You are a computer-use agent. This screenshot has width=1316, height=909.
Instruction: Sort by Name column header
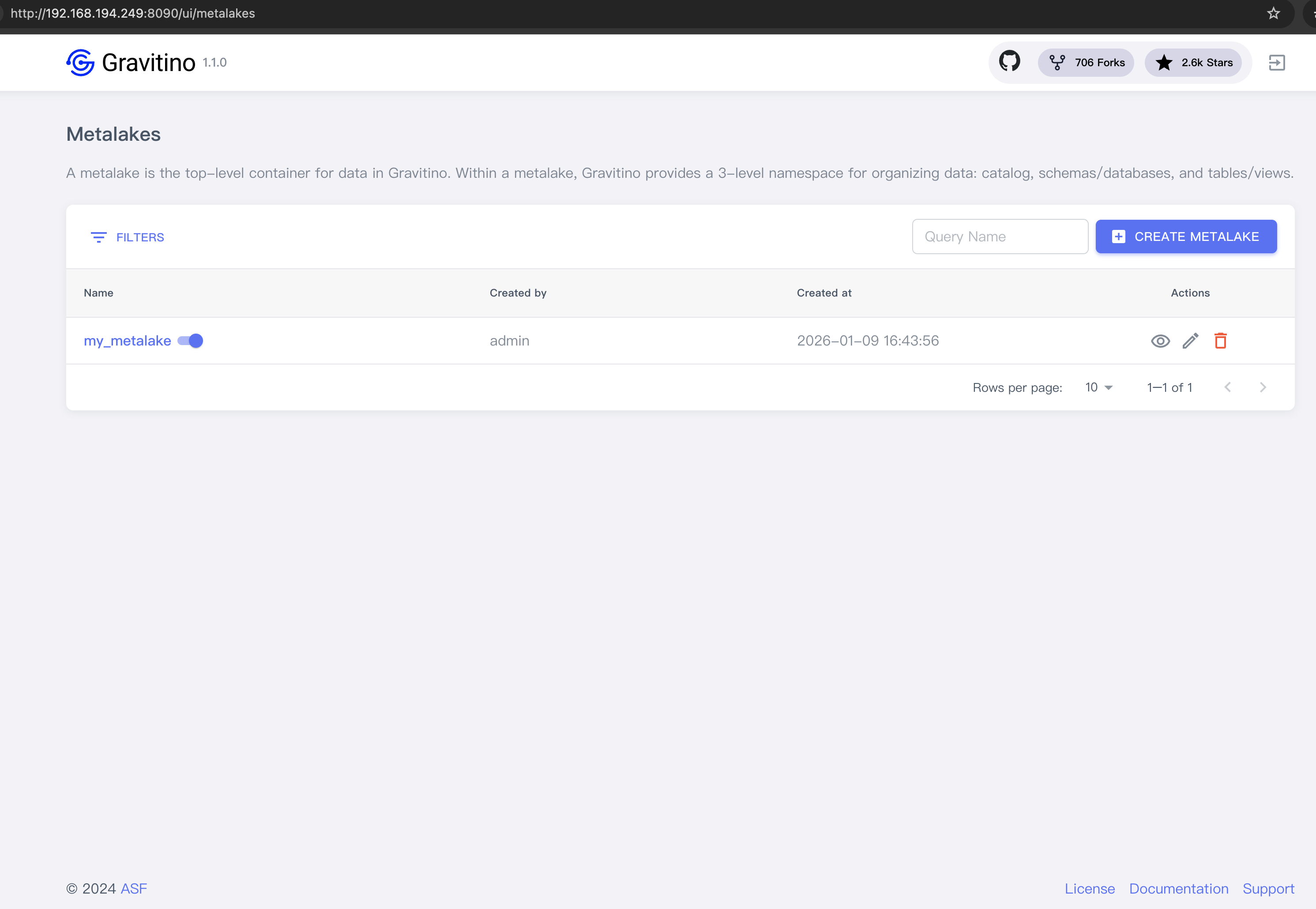(98, 293)
